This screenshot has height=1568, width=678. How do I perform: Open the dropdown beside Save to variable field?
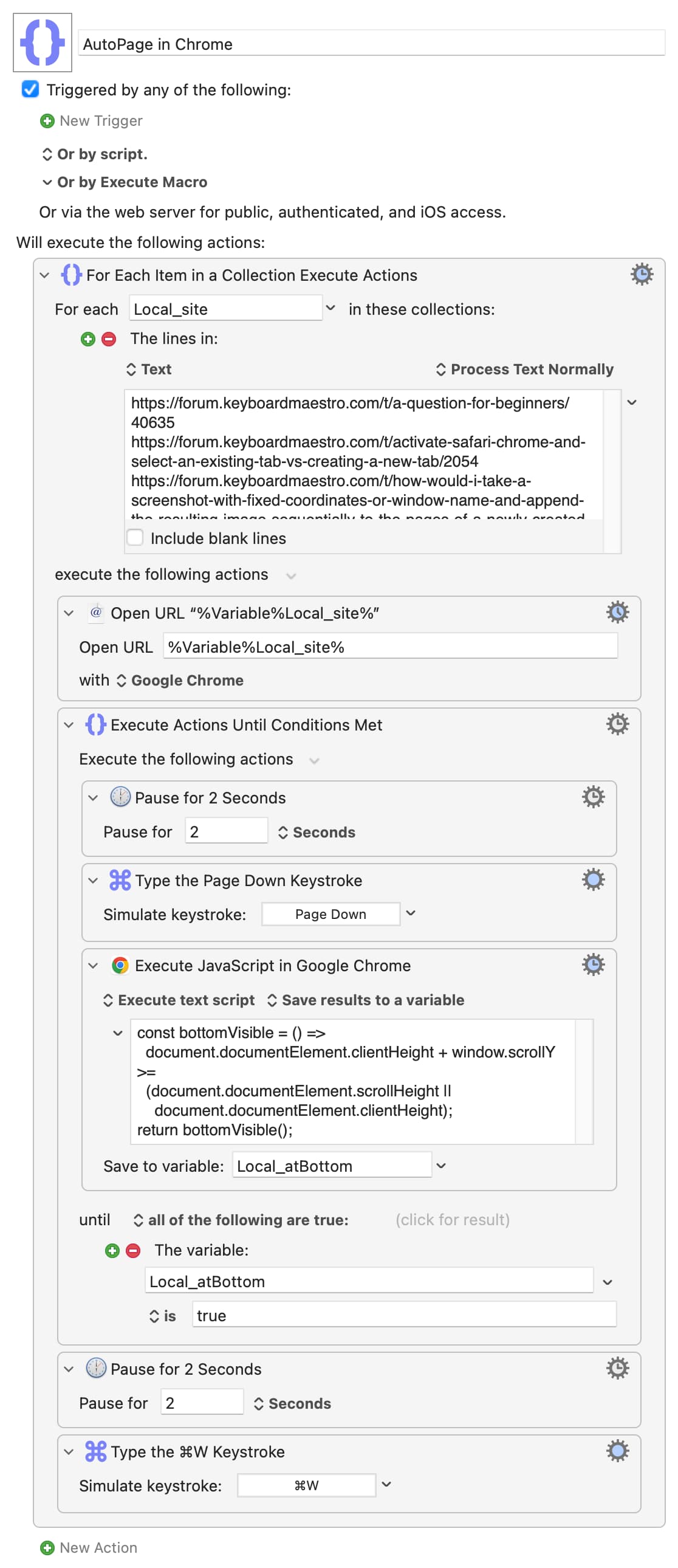pos(441,1165)
